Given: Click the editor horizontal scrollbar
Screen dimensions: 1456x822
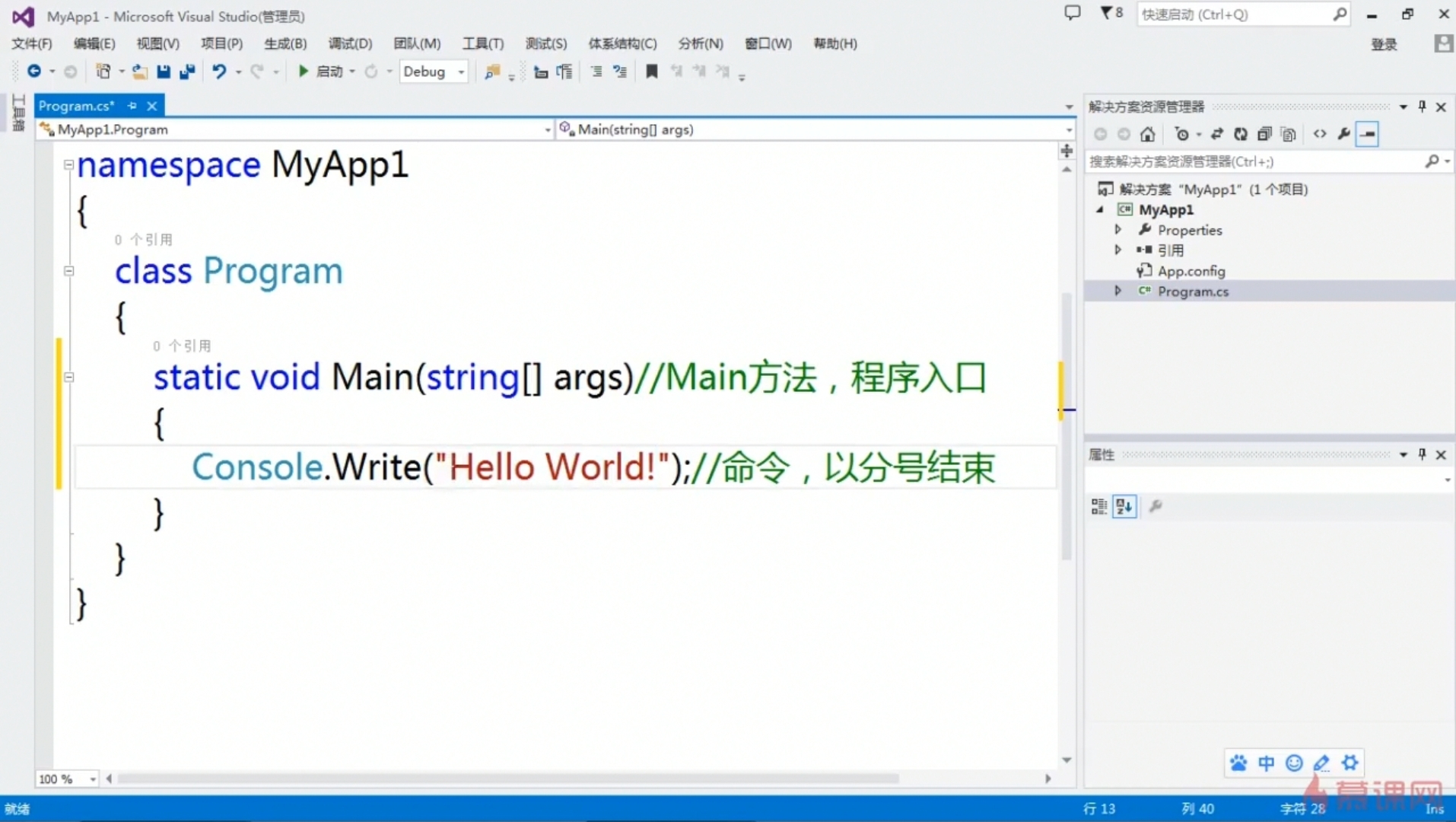Looking at the screenshot, I should 508,779.
